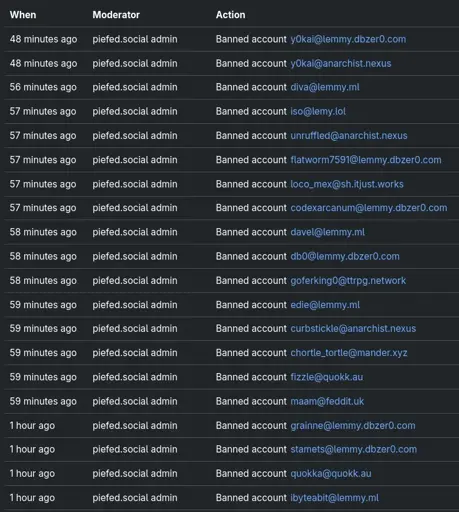Viewport: 459px width, 512px height.
Task: Open flatworm7591@lemmy.dbzer0.com account link
Action: tap(366, 160)
